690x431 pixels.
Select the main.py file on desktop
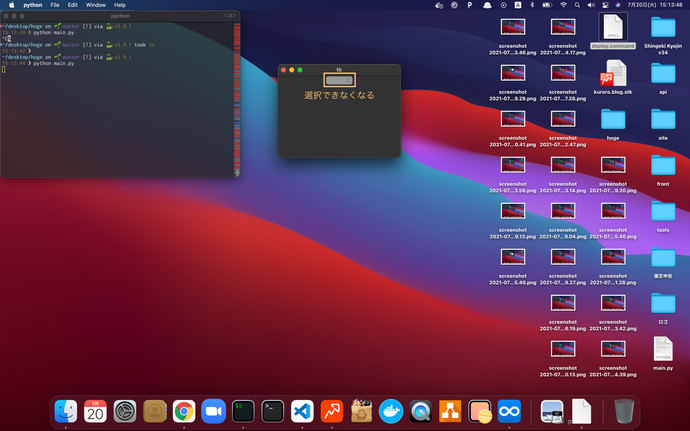(663, 353)
